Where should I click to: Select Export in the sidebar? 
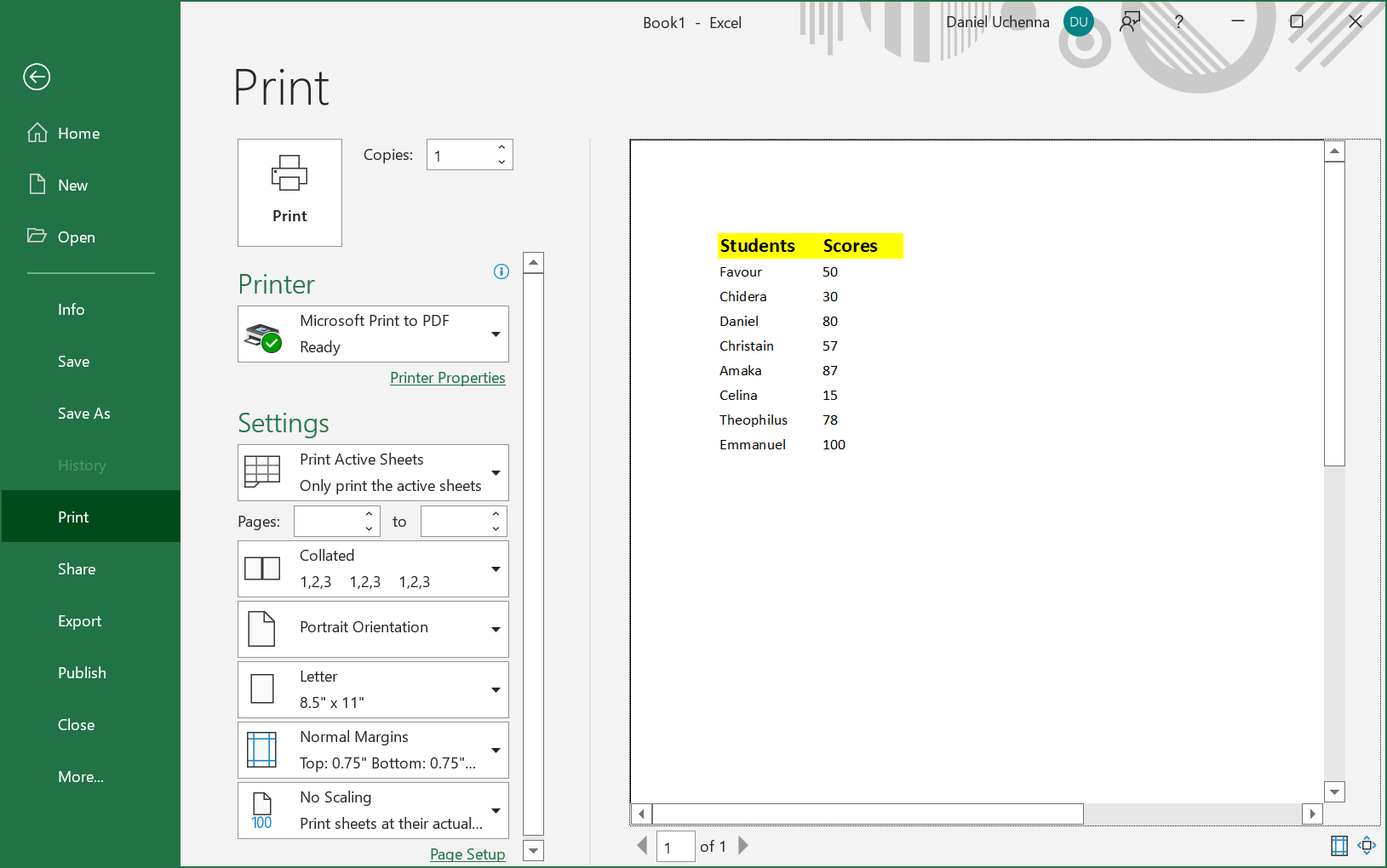coord(79,621)
